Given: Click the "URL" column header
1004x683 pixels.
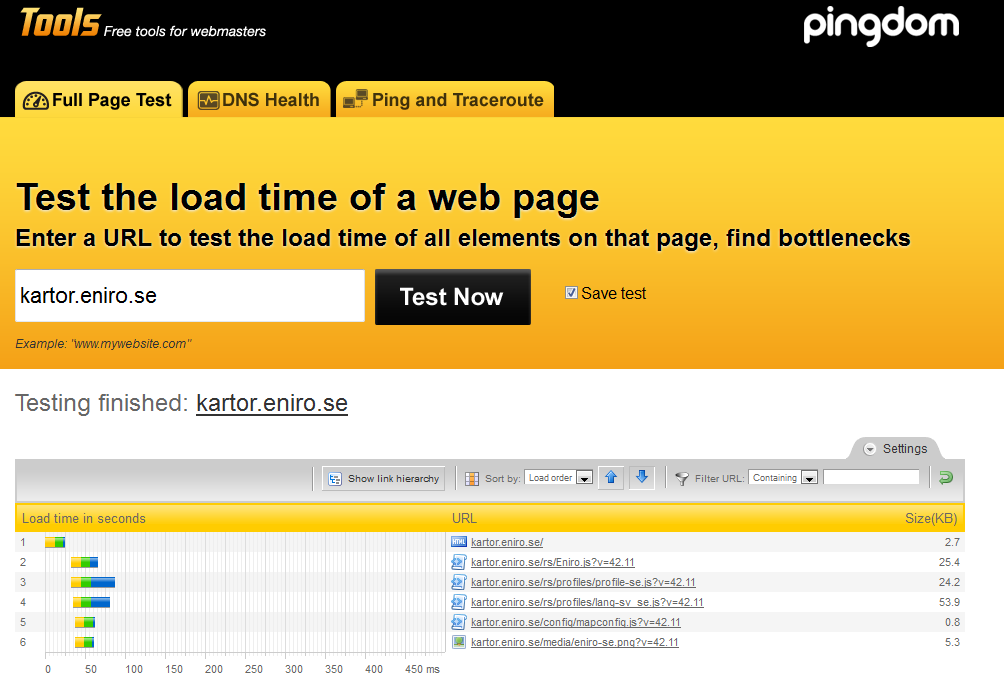Looking at the screenshot, I should point(464,518).
